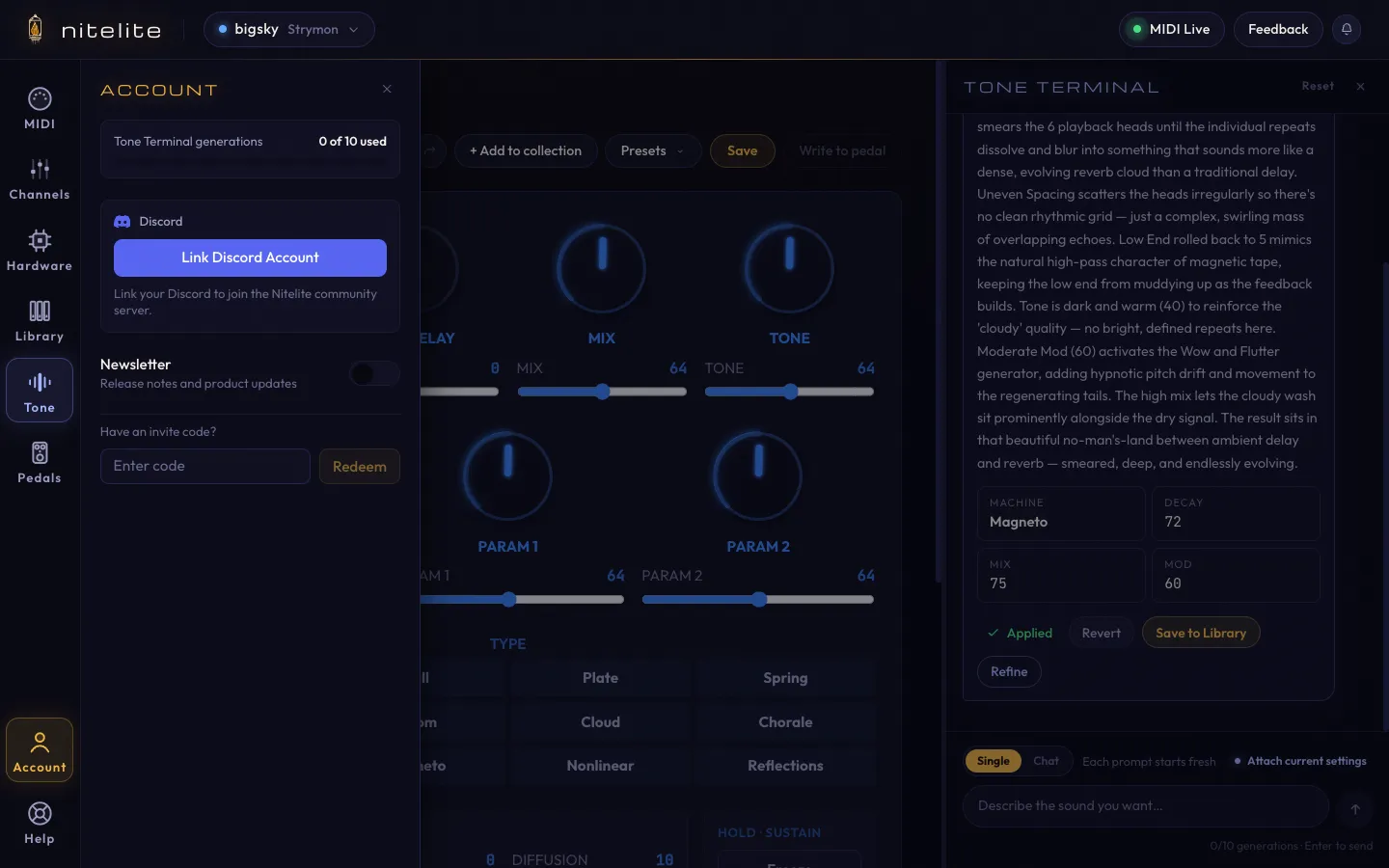Click Reset in Tone Terminal

pyautogui.click(x=1318, y=86)
